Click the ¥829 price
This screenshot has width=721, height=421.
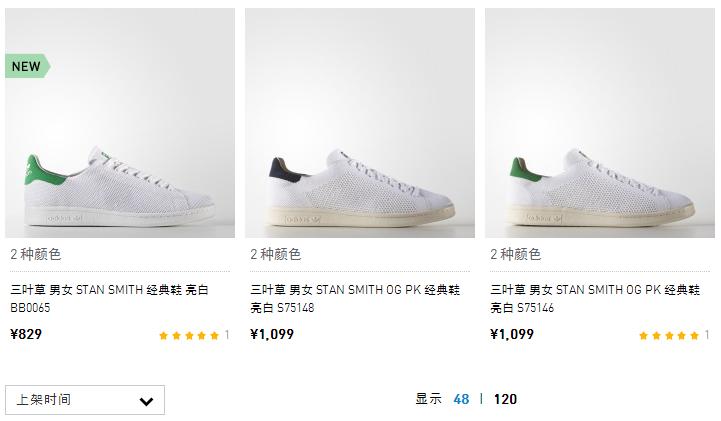27,334
